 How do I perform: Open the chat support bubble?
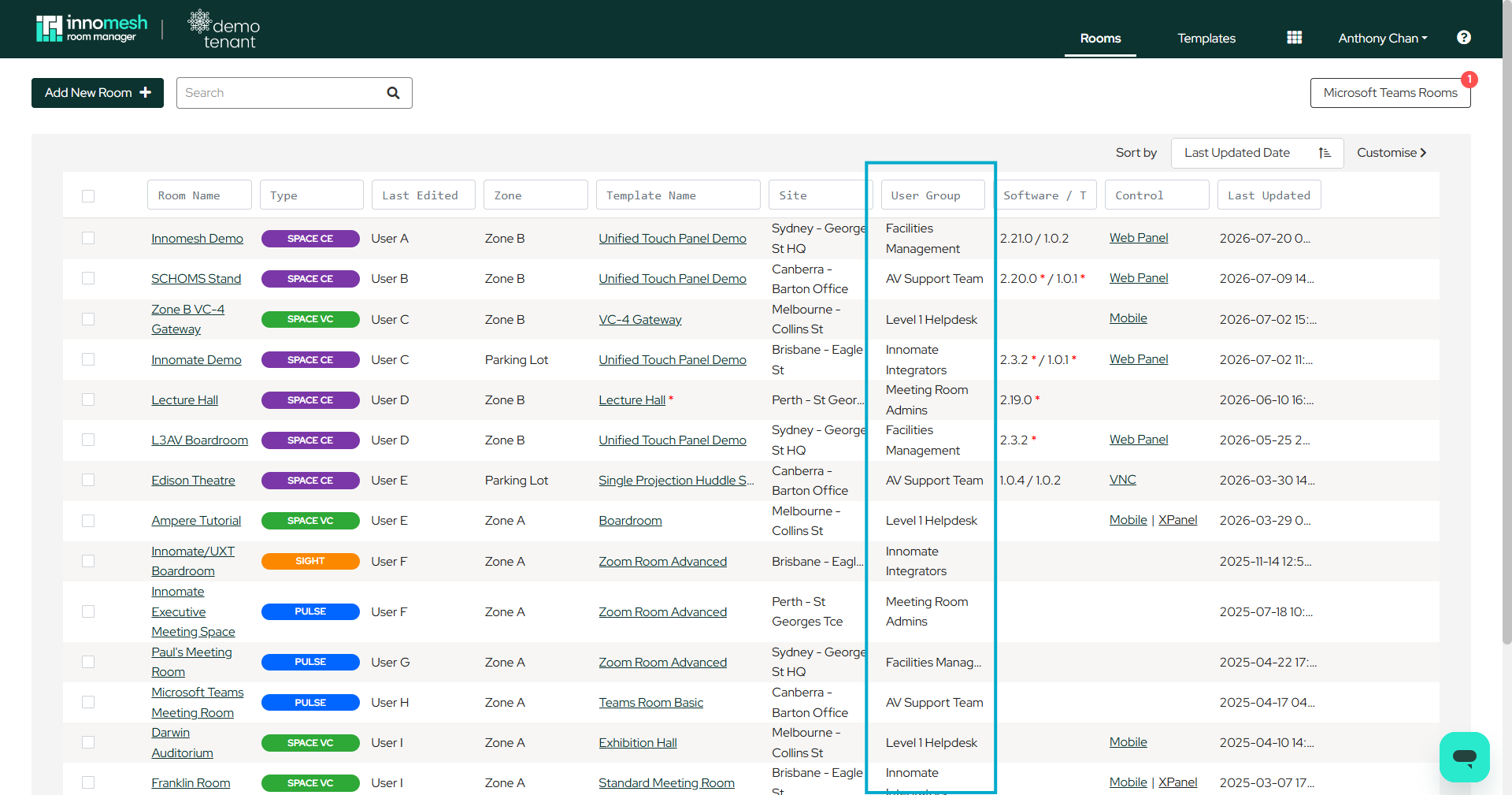[x=1464, y=757]
